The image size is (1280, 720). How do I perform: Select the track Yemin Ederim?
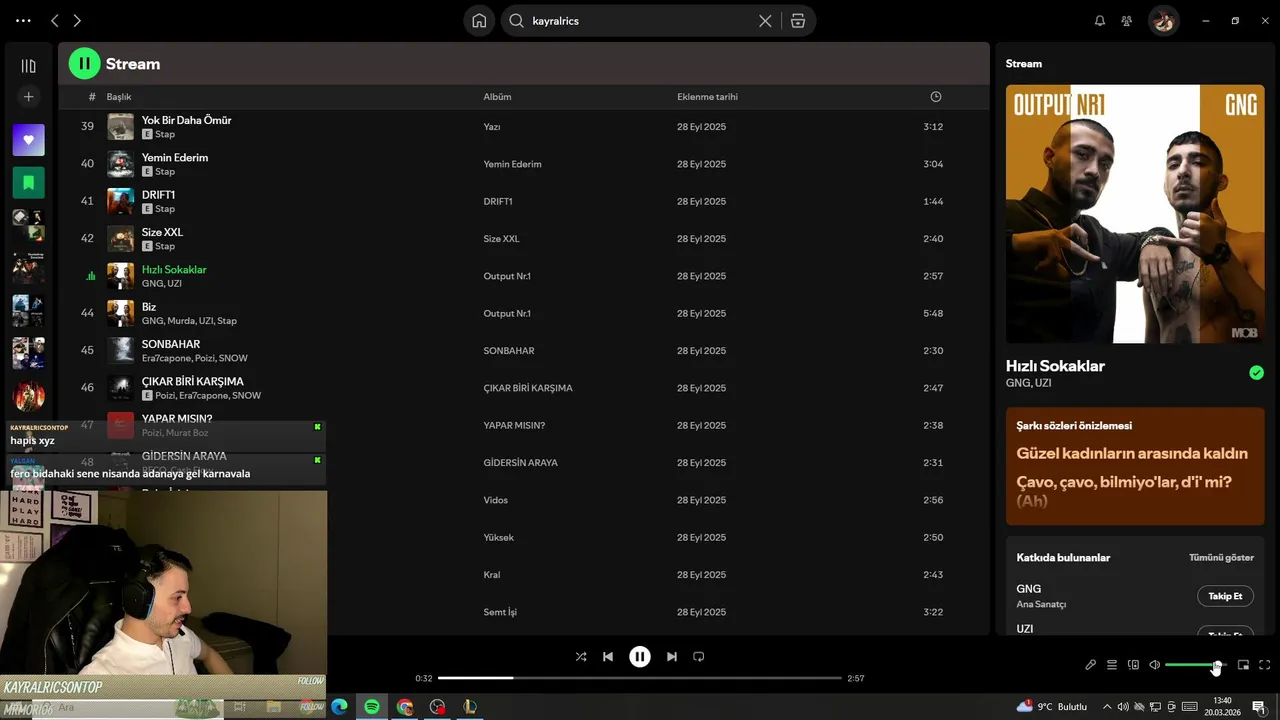pos(175,157)
